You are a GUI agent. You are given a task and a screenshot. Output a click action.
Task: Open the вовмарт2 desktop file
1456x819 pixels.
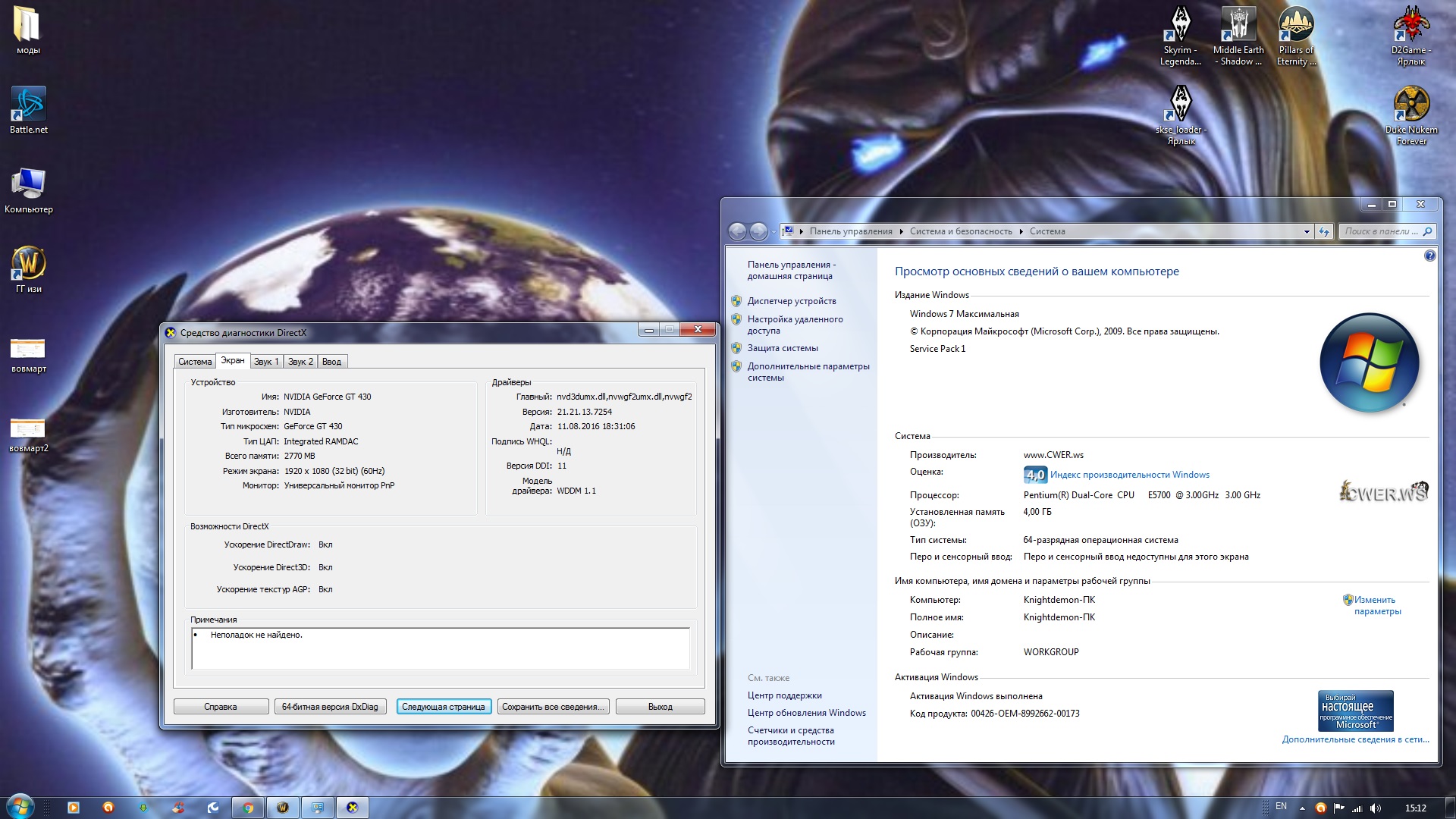[28, 434]
